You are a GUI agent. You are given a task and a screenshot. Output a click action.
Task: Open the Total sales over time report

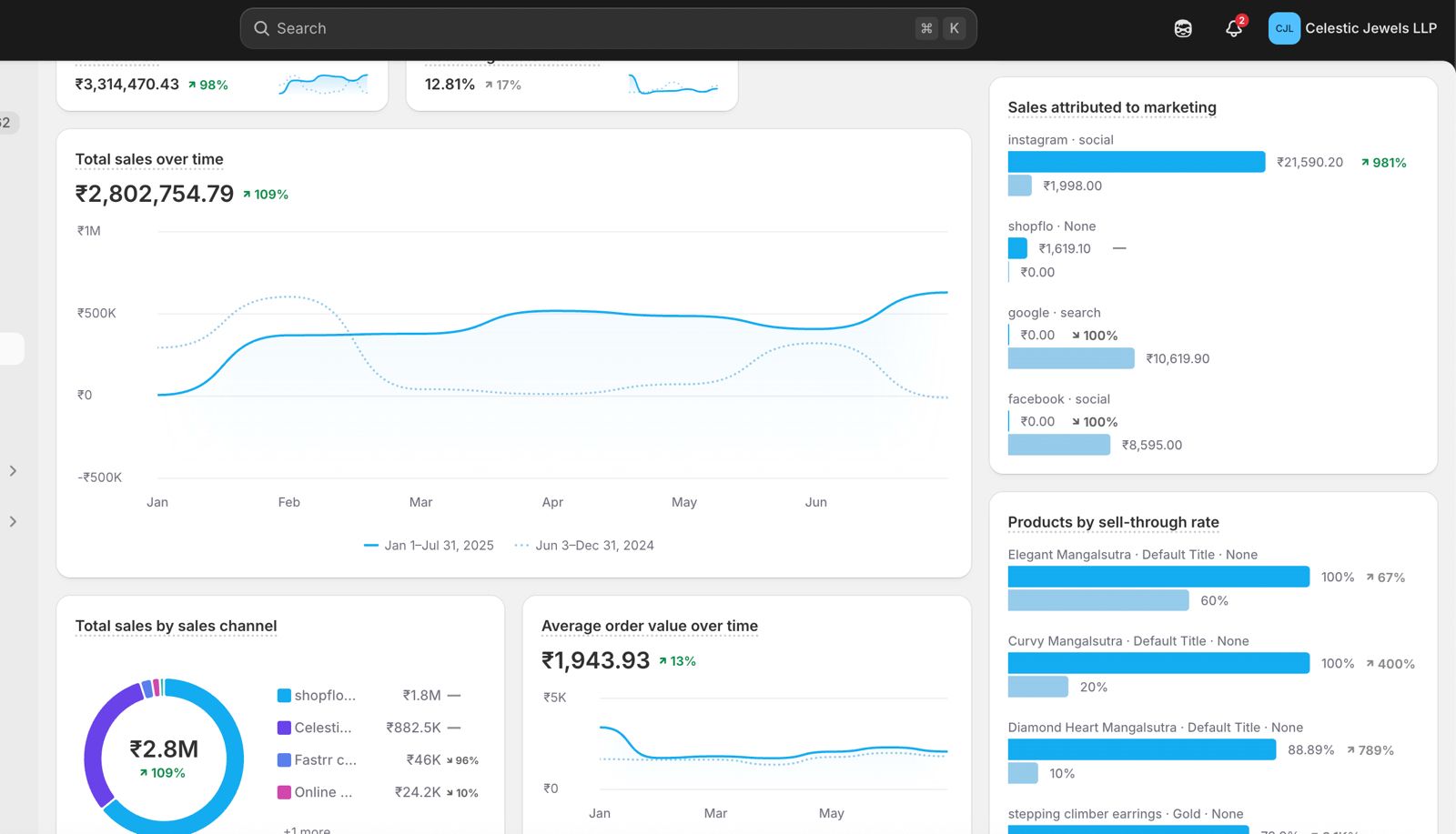tap(148, 159)
